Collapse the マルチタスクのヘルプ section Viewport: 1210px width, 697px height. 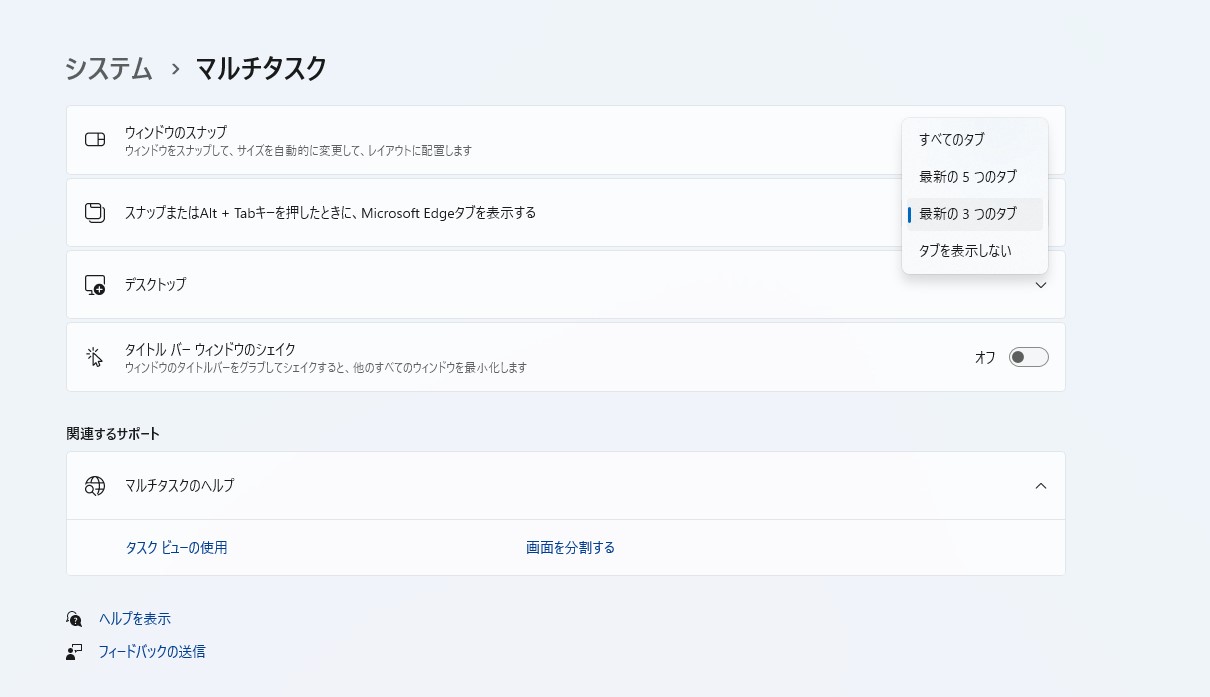click(1041, 486)
